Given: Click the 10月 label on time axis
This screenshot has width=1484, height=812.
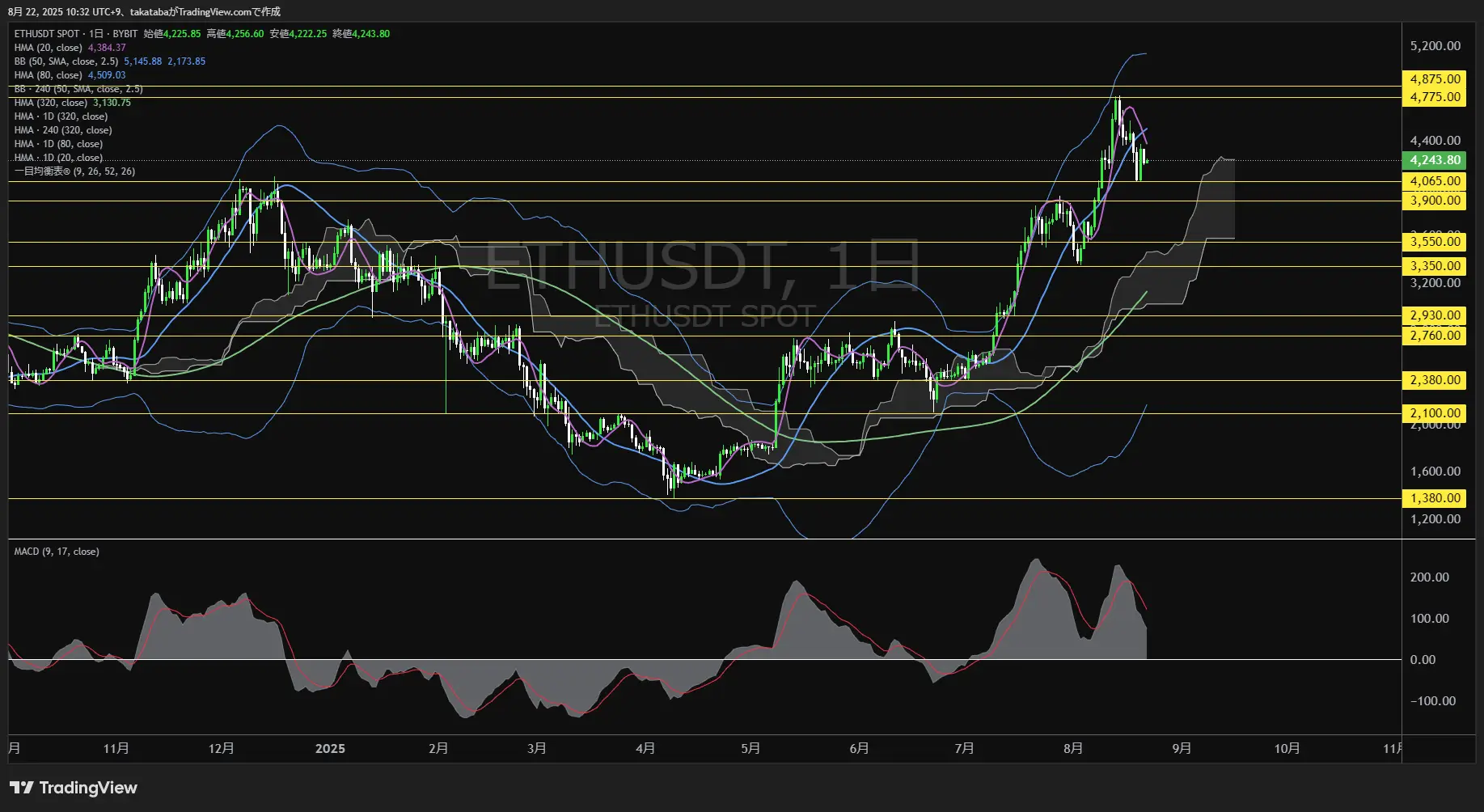Looking at the screenshot, I should 1287,748.
